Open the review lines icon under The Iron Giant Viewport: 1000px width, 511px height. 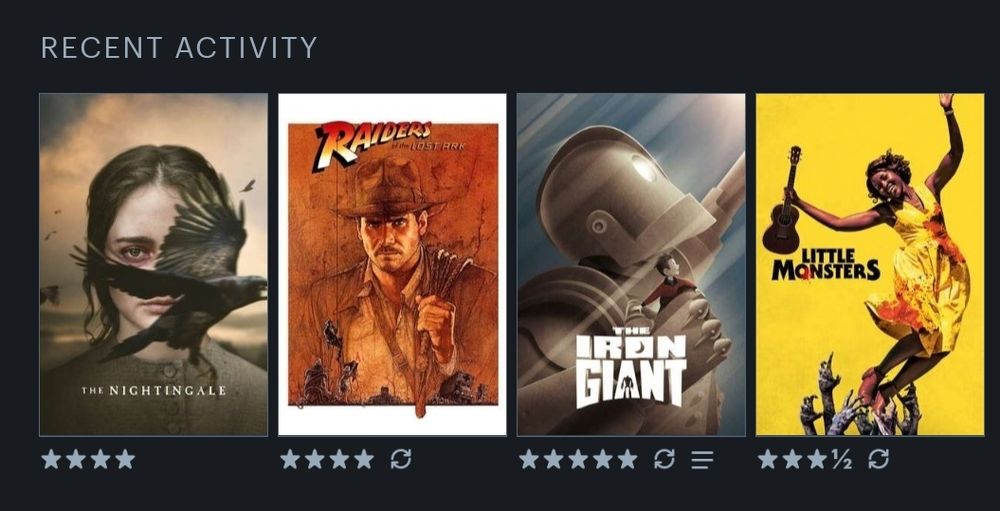(702, 459)
